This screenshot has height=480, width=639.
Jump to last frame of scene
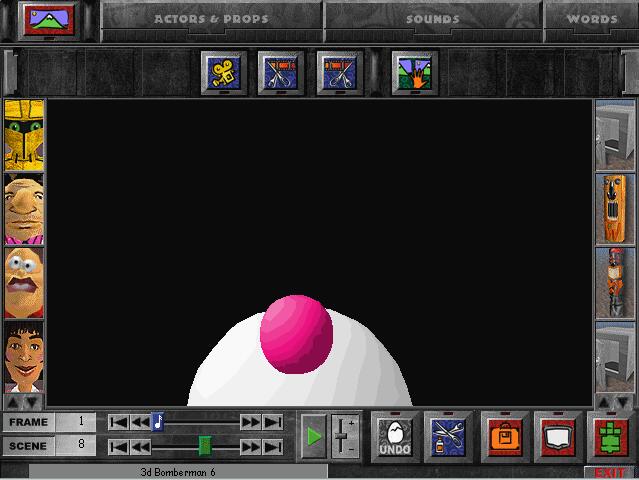point(272,423)
